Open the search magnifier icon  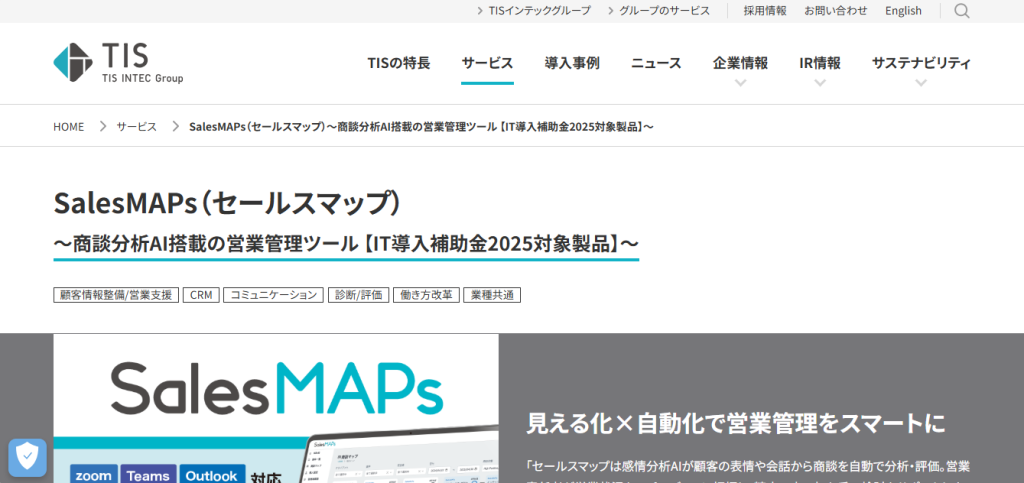point(961,11)
